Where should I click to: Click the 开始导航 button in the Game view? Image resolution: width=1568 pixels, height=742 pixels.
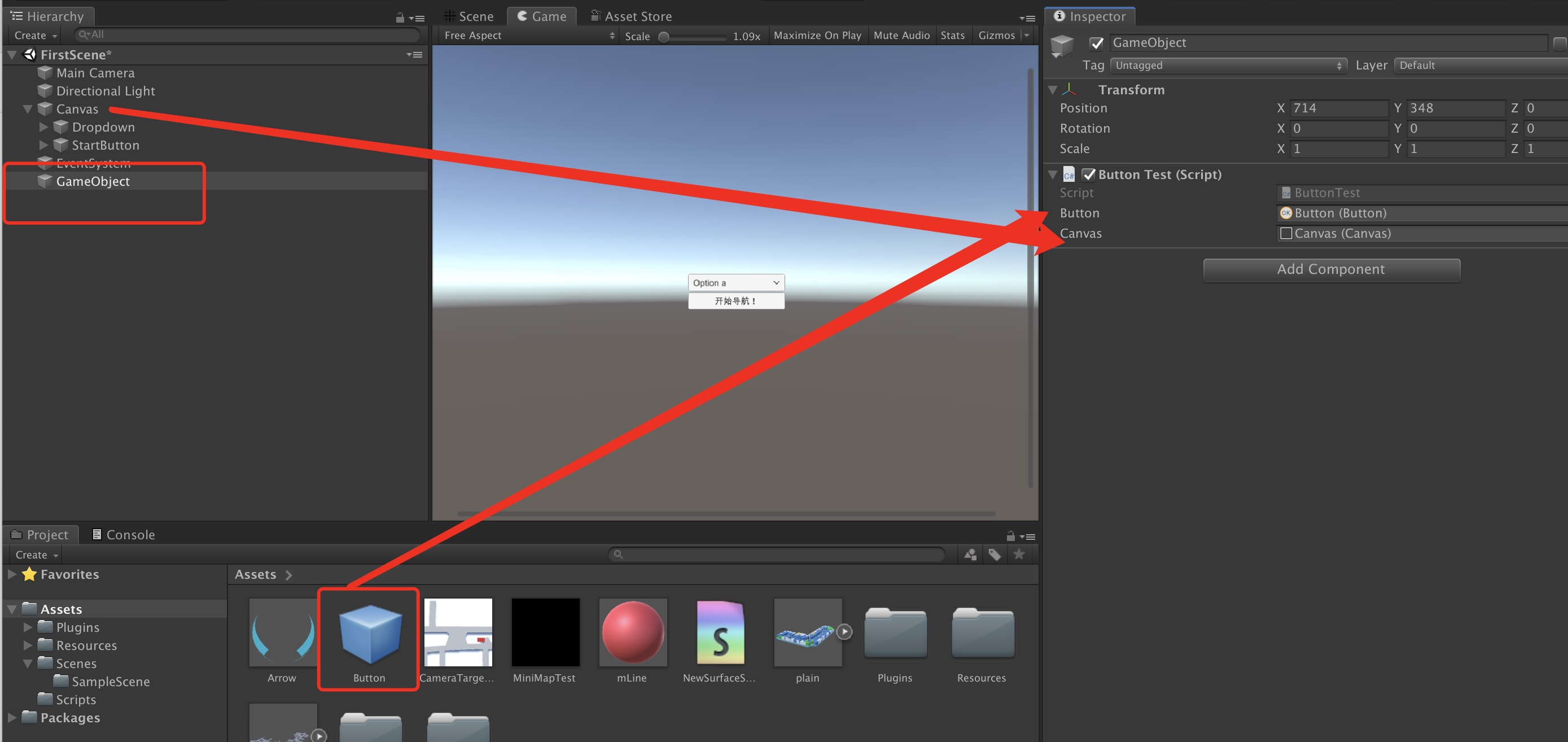(736, 300)
